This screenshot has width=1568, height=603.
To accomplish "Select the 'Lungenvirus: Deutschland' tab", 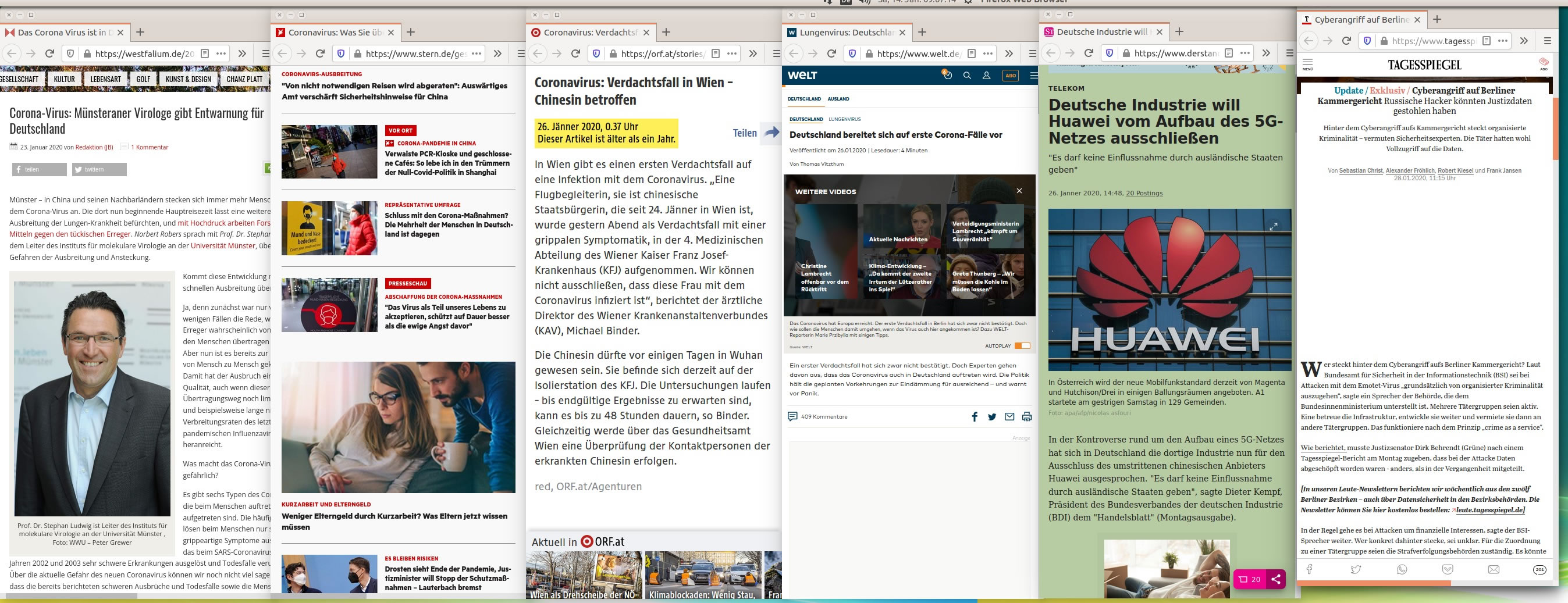I will pos(847,32).
